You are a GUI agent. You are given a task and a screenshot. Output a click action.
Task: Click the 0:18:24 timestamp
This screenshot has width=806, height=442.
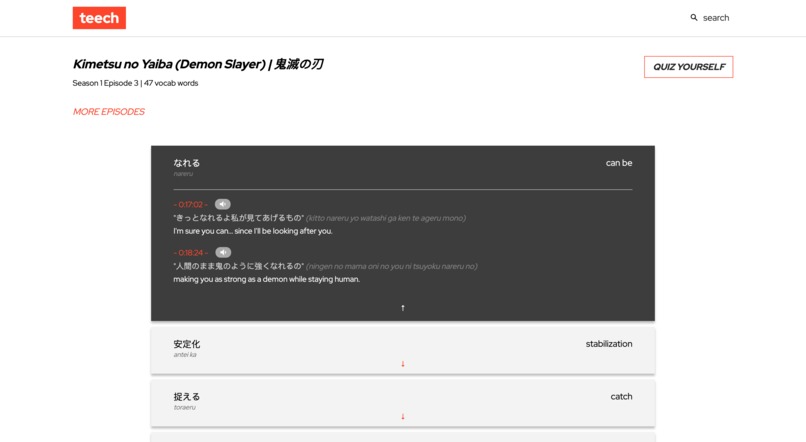pyautogui.click(x=191, y=253)
